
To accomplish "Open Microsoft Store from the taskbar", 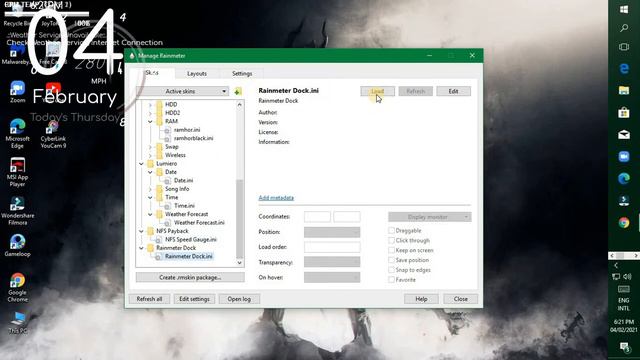I will (x=624, y=113).
